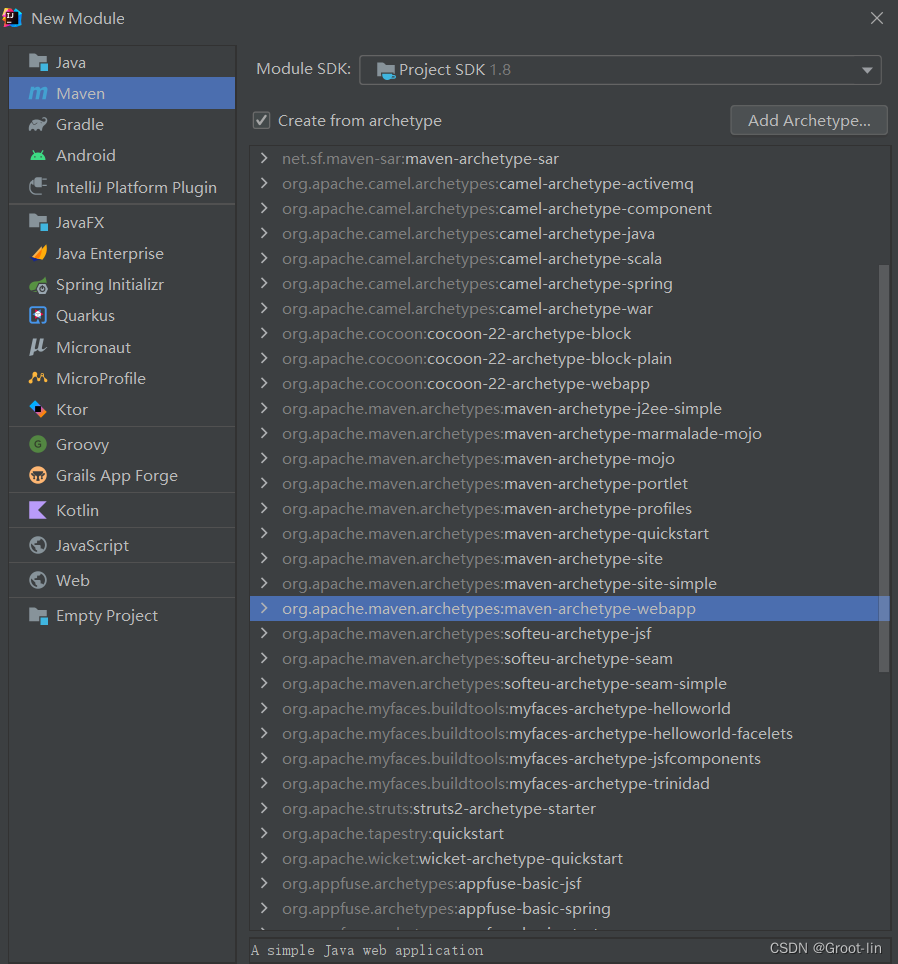
Task: Click the IntelliJ logo in title bar
Action: 12,18
